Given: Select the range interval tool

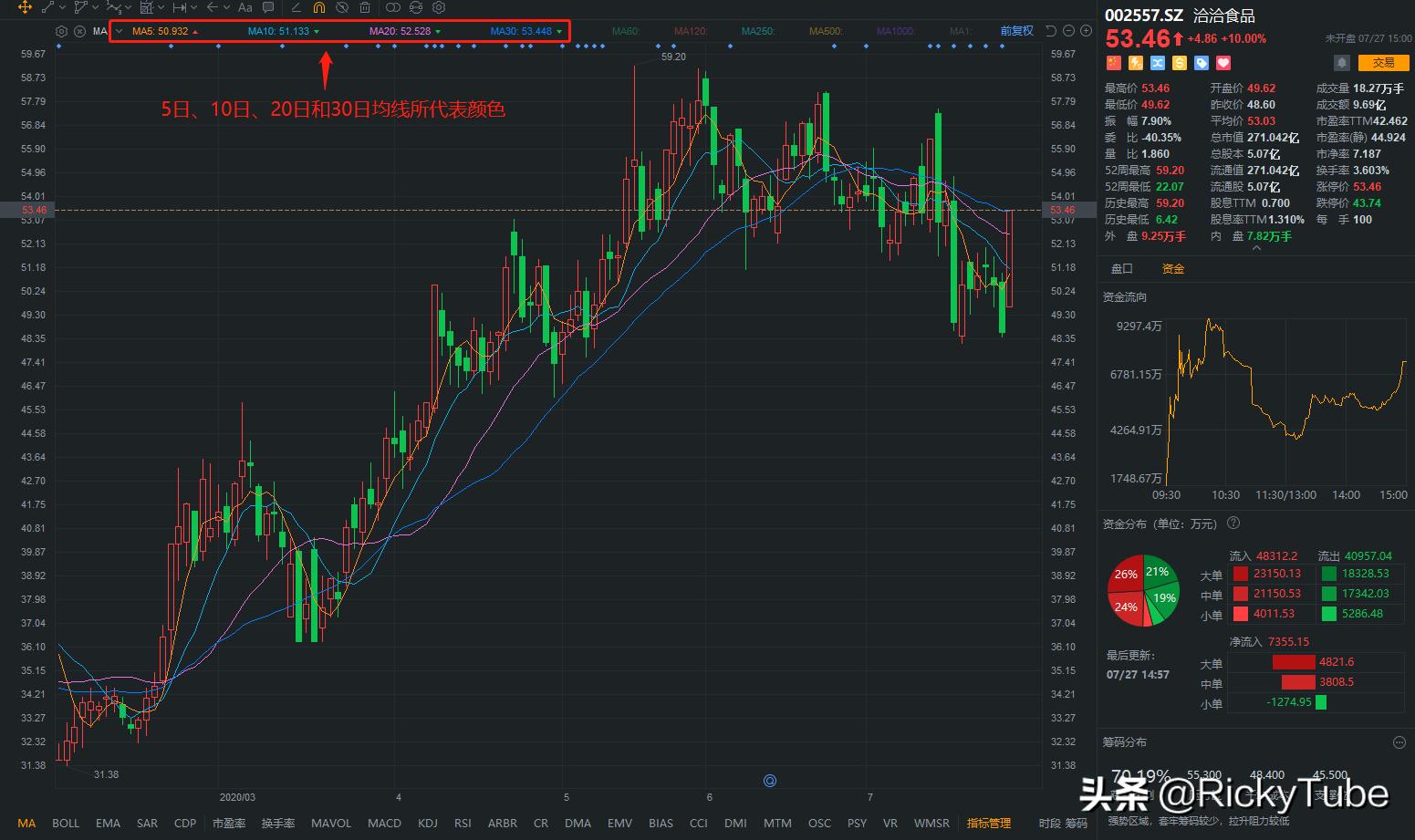Looking at the screenshot, I should pos(179,7).
